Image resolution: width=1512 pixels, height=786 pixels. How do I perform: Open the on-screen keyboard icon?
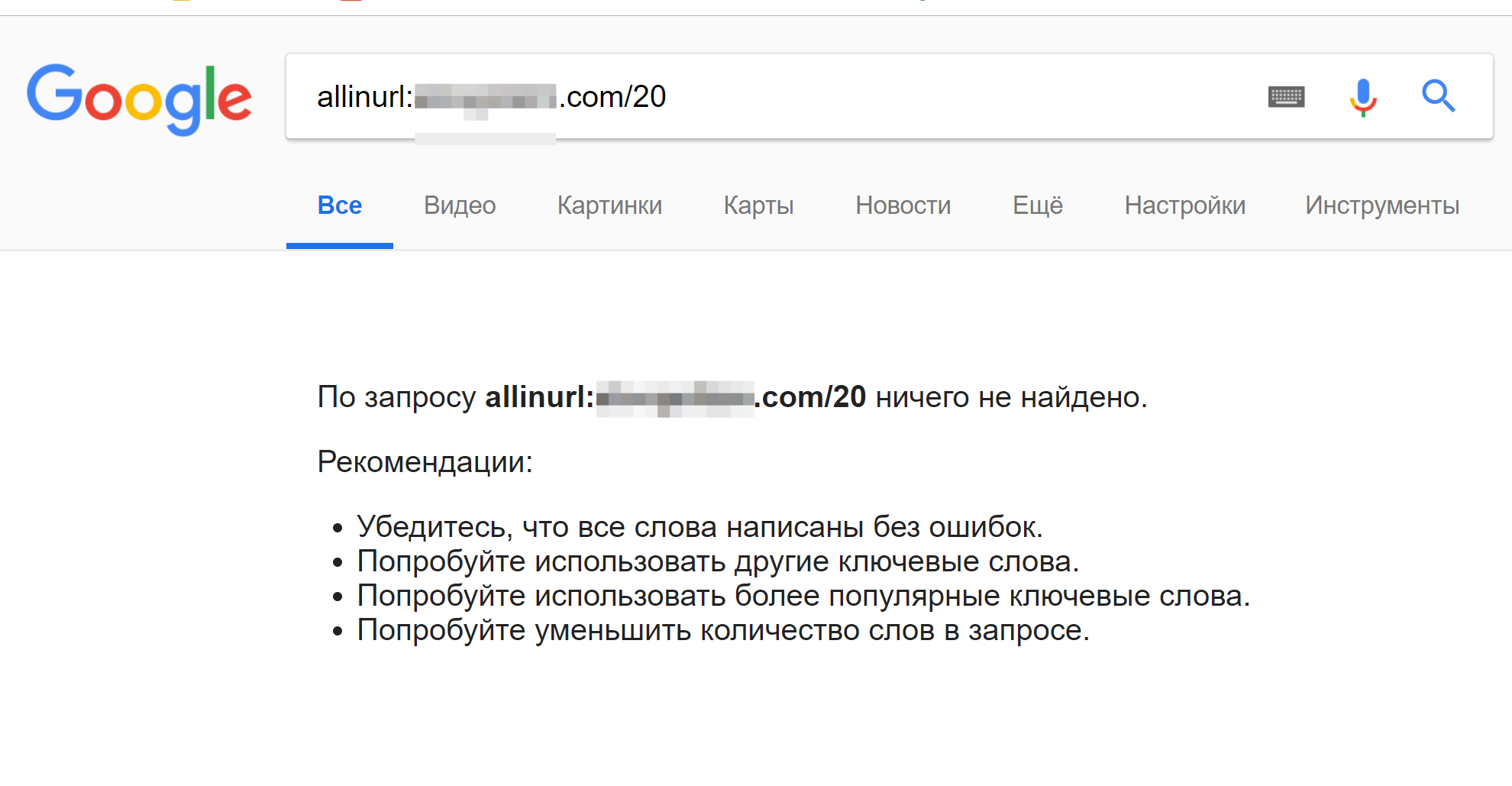(x=1286, y=97)
